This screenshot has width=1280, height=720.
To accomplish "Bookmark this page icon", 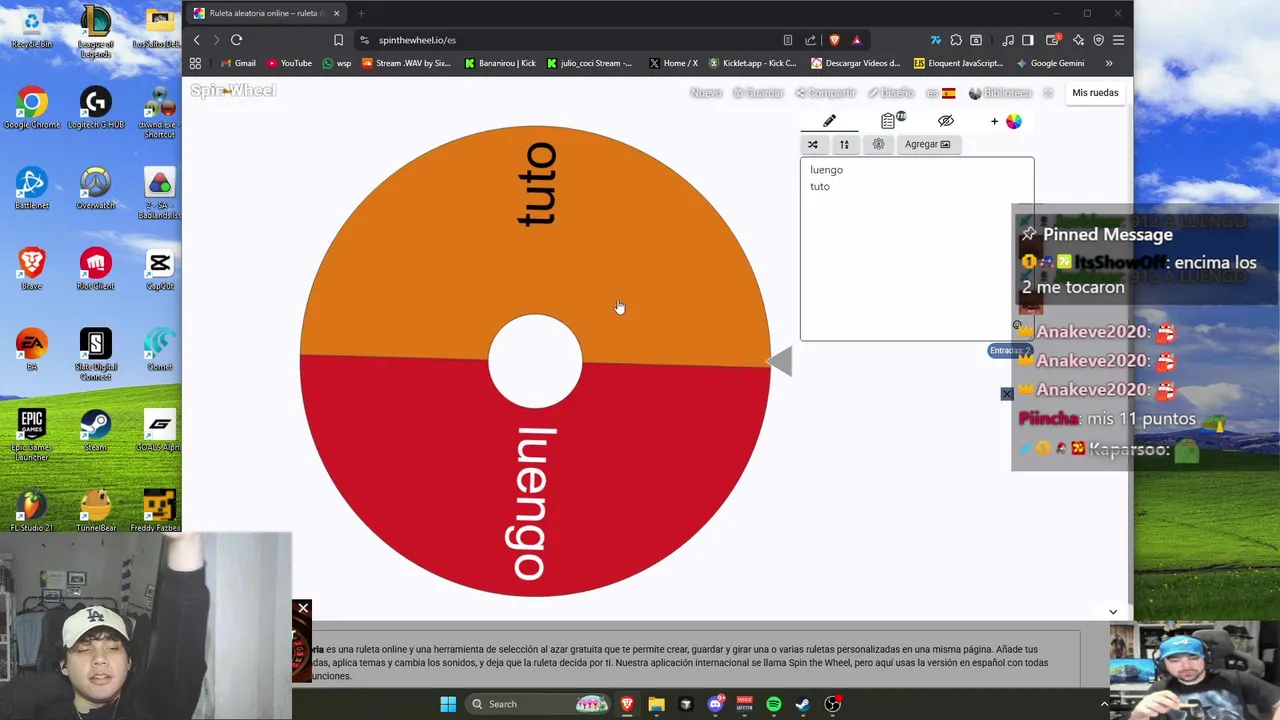I will 338,40.
